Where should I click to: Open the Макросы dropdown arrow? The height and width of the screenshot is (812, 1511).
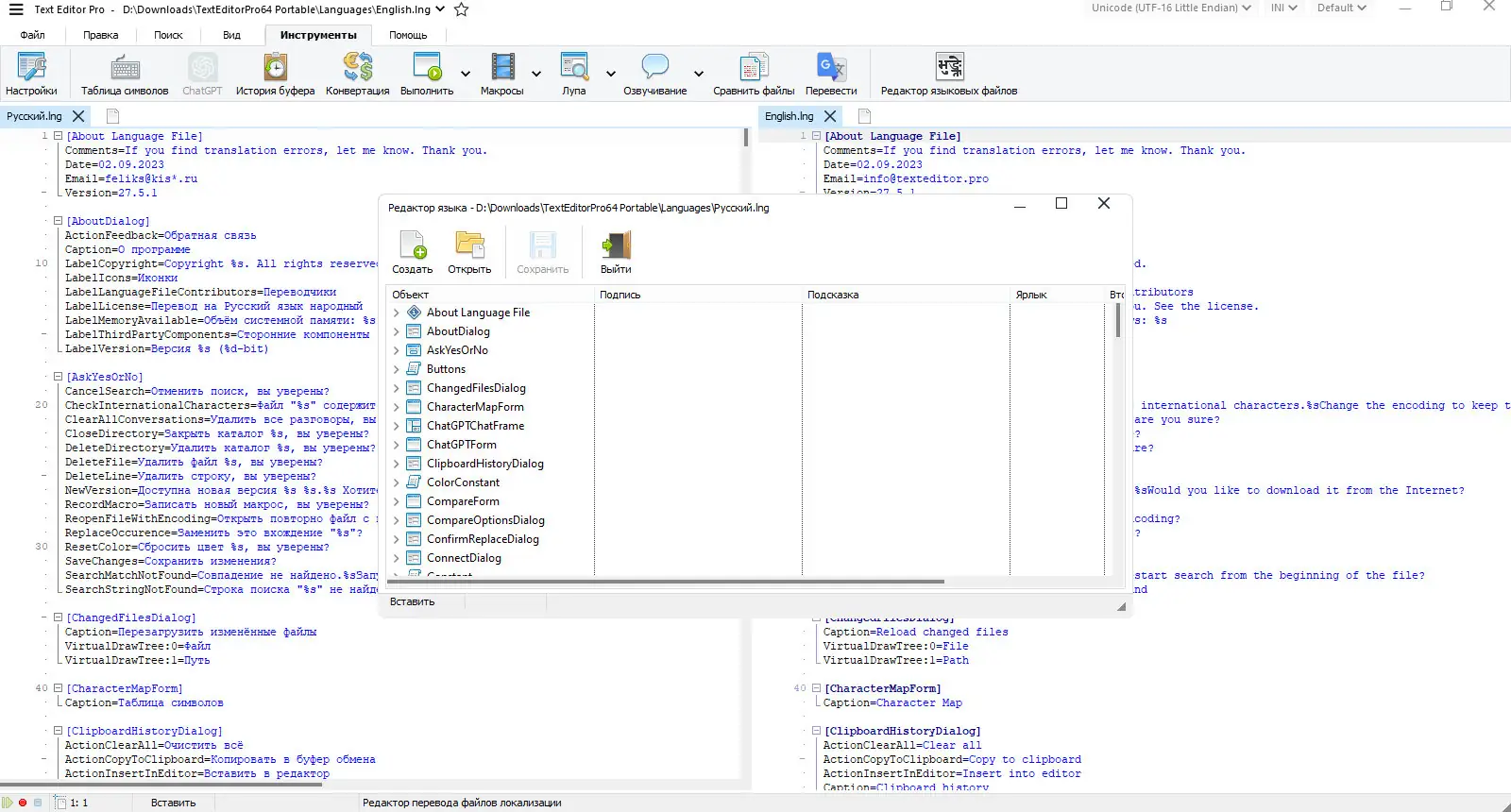tap(536, 74)
